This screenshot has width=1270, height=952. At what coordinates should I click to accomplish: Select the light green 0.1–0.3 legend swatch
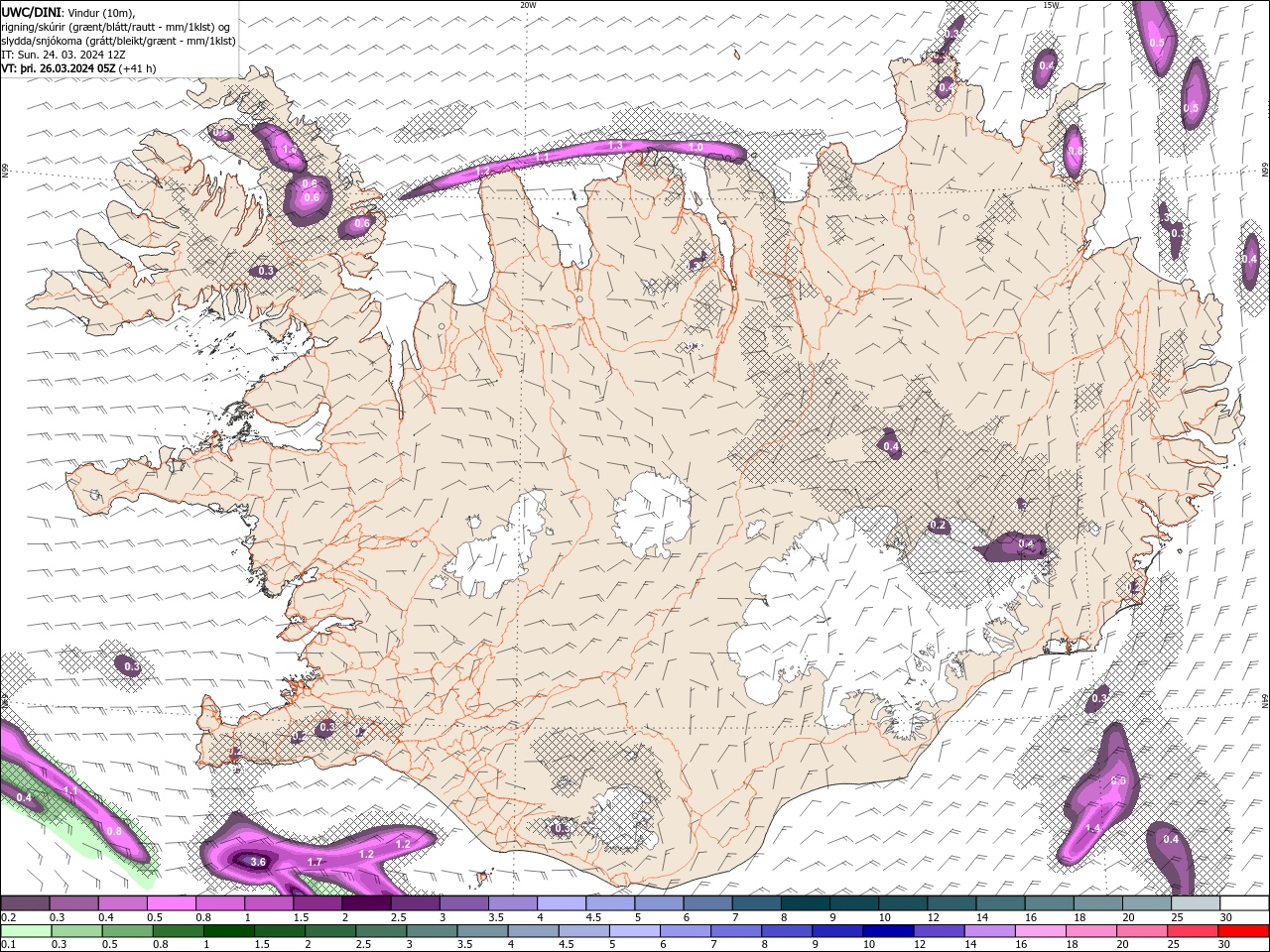coord(25,931)
